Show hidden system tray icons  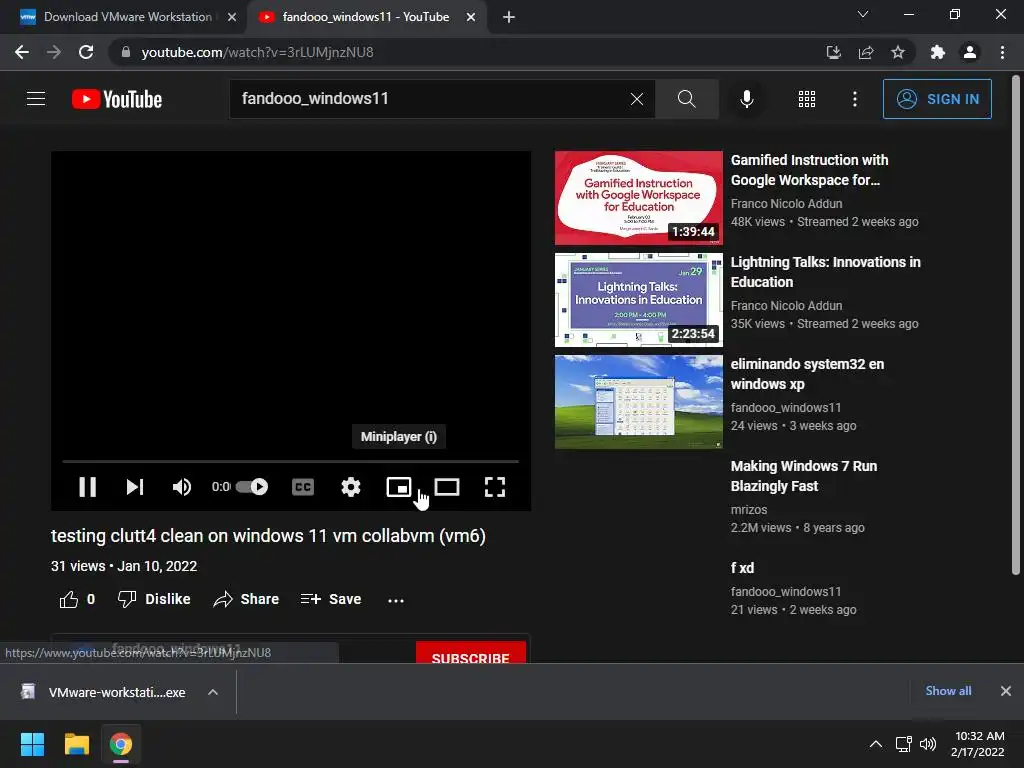point(876,744)
